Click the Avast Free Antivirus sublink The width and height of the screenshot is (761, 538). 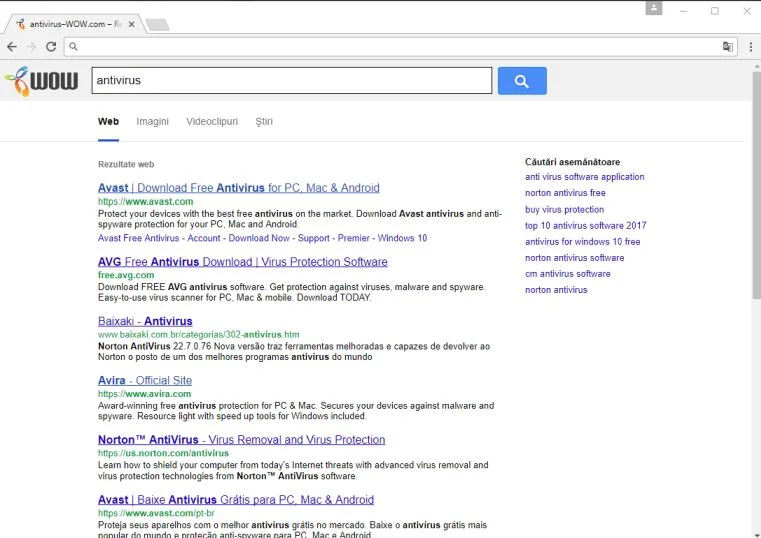pyautogui.click(x=138, y=238)
